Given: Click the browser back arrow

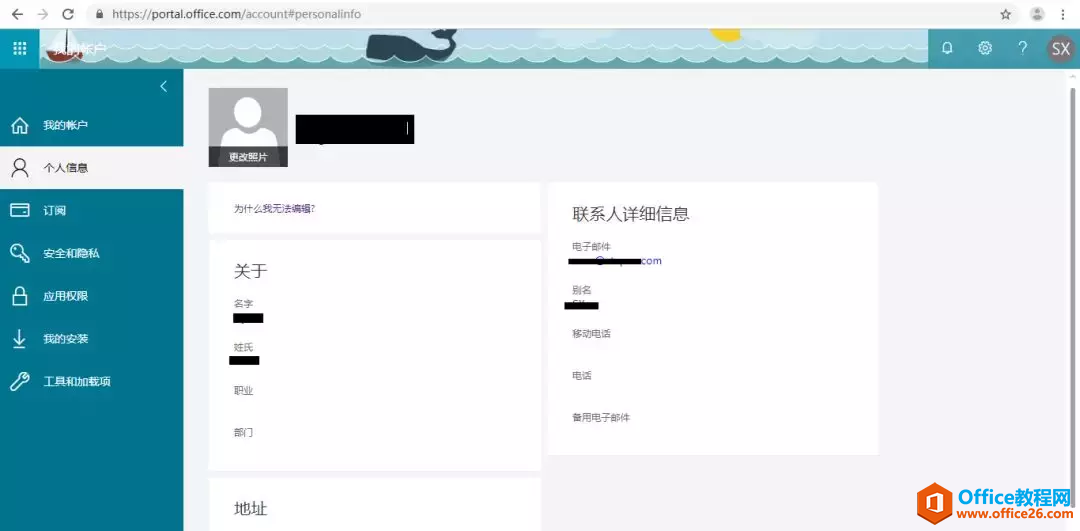Looking at the screenshot, I should pyautogui.click(x=17, y=14).
